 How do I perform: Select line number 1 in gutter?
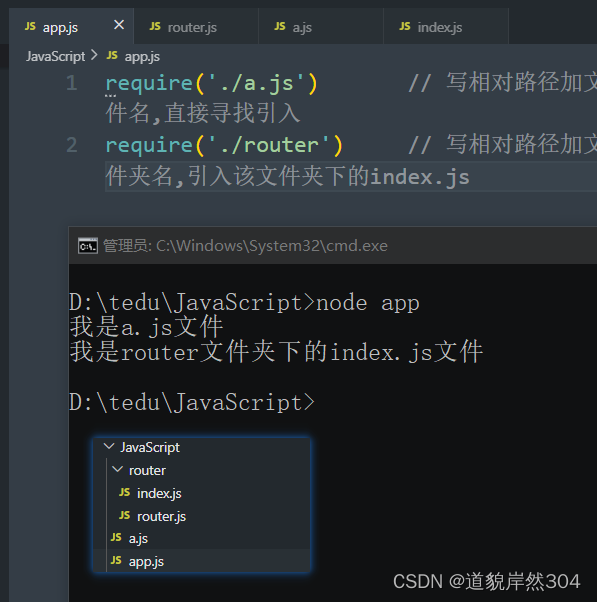(x=72, y=83)
